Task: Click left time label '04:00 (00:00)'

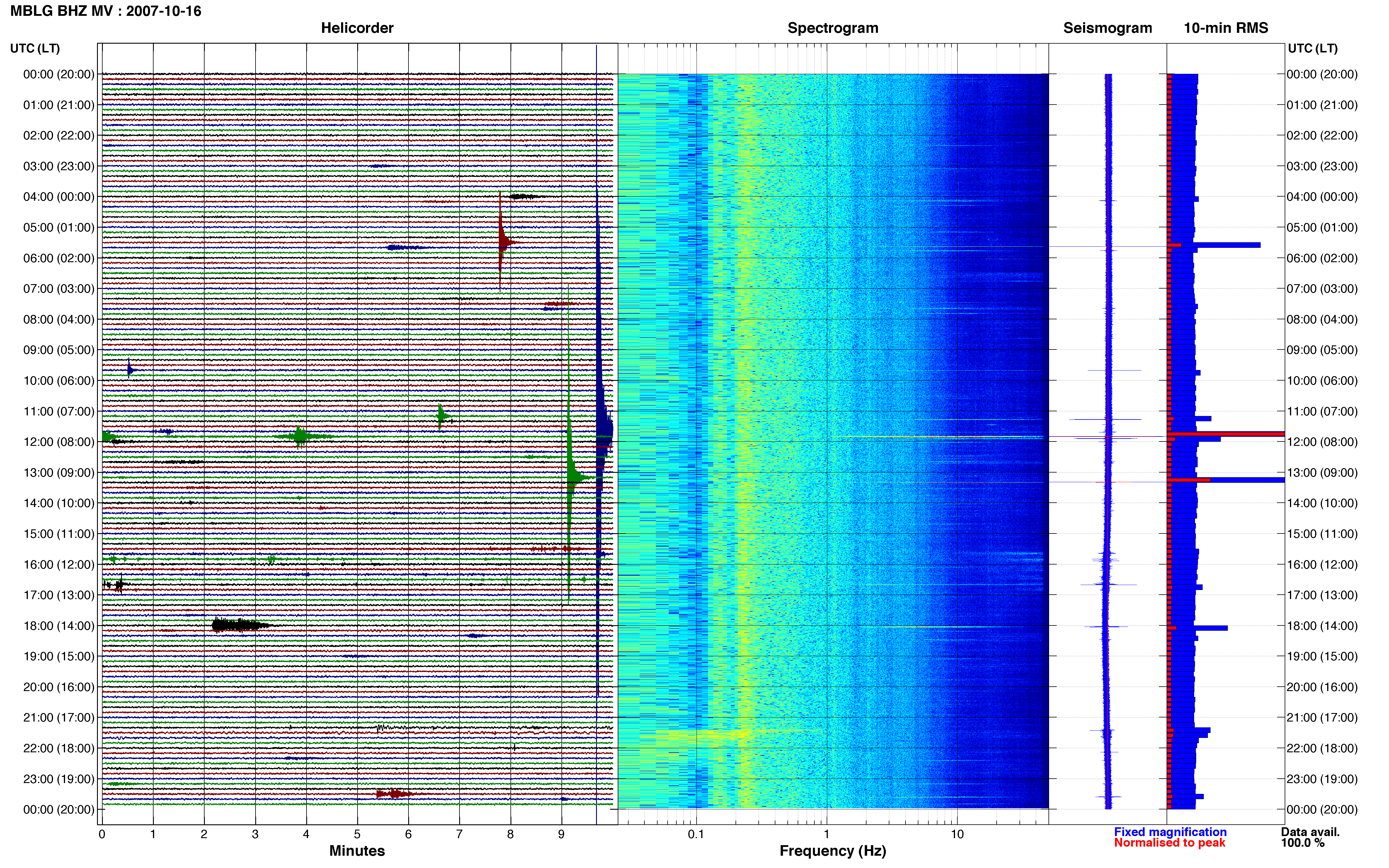Action: (59, 197)
